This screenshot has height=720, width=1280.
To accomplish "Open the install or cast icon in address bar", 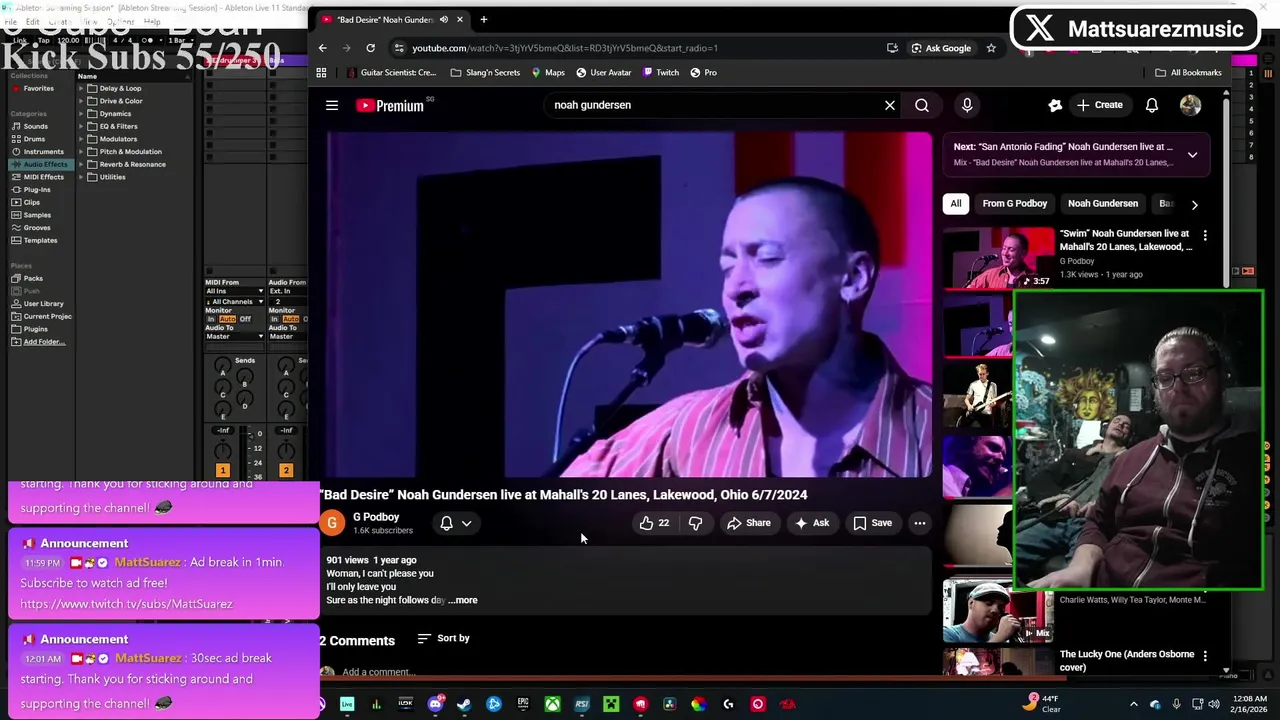I will (x=892, y=48).
